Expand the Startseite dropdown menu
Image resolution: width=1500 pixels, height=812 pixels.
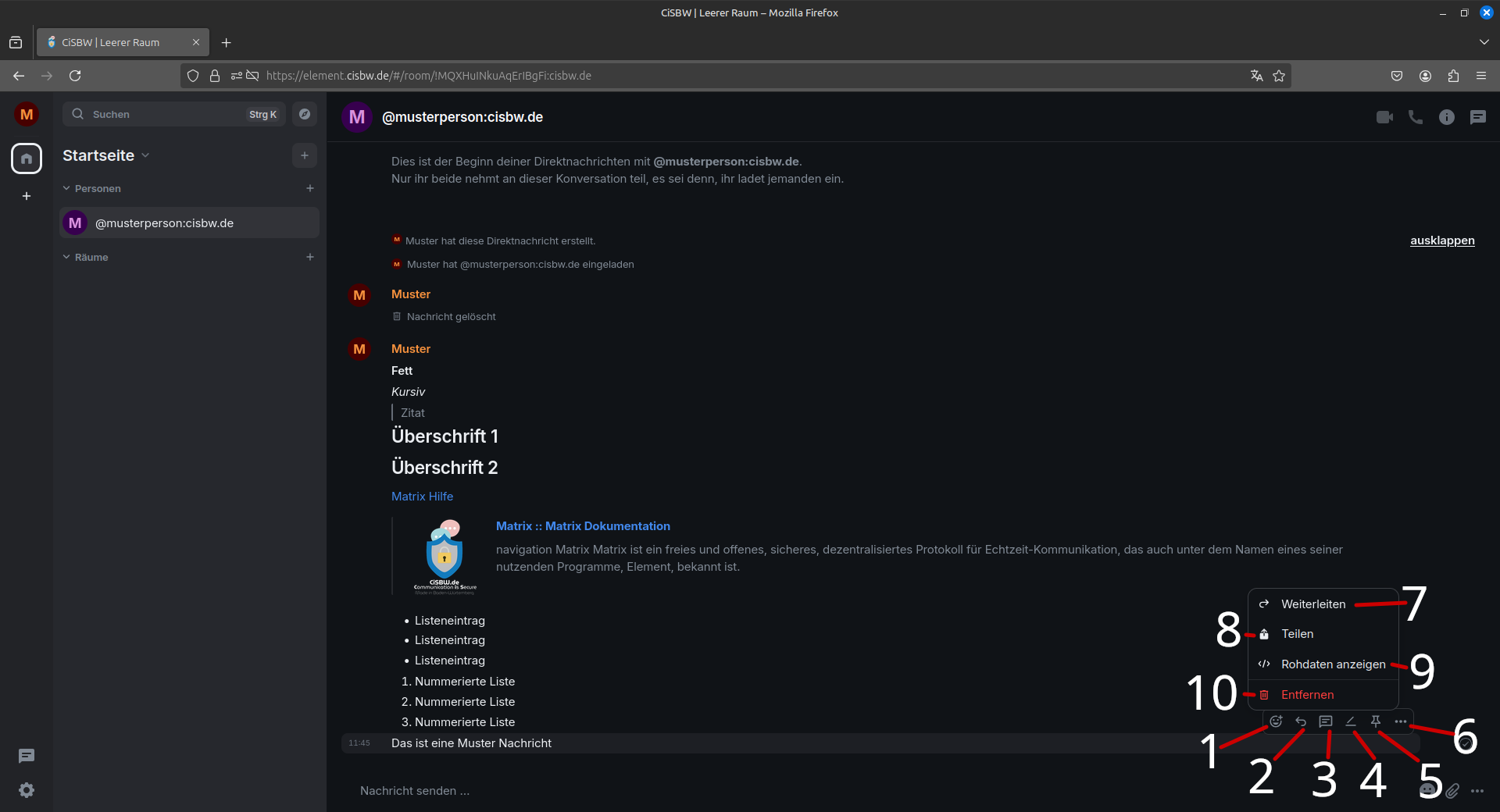coord(145,155)
